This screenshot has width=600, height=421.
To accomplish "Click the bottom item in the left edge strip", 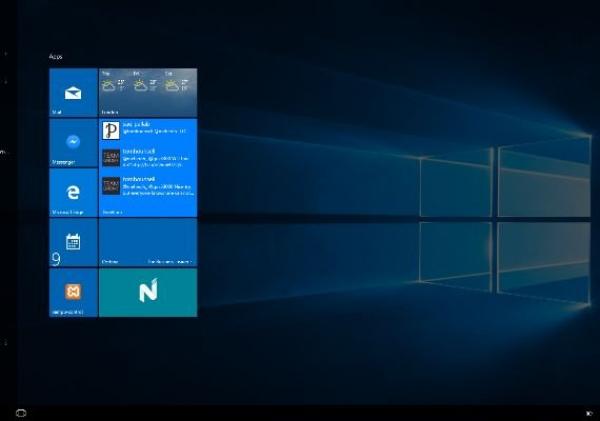I will point(5,342).
